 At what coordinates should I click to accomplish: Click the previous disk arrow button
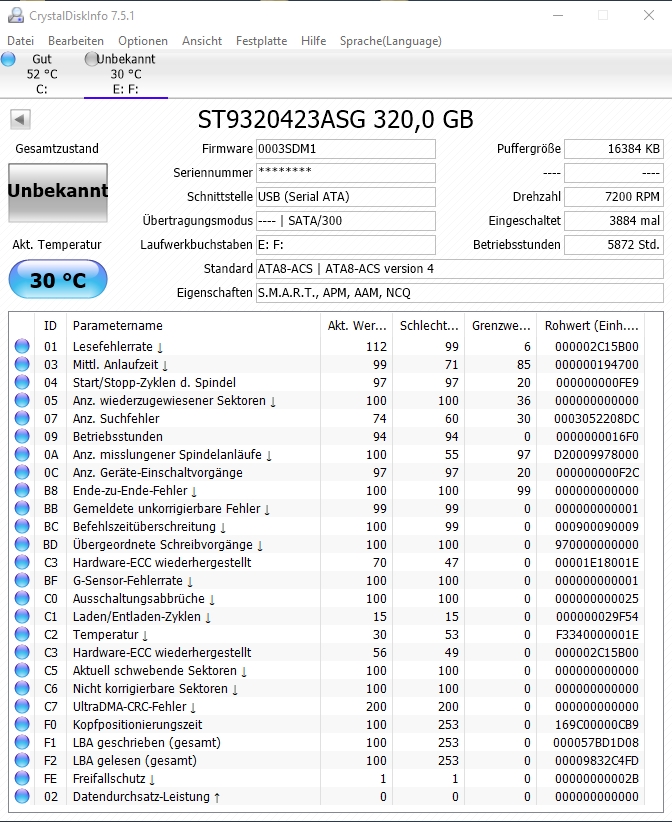20,120
